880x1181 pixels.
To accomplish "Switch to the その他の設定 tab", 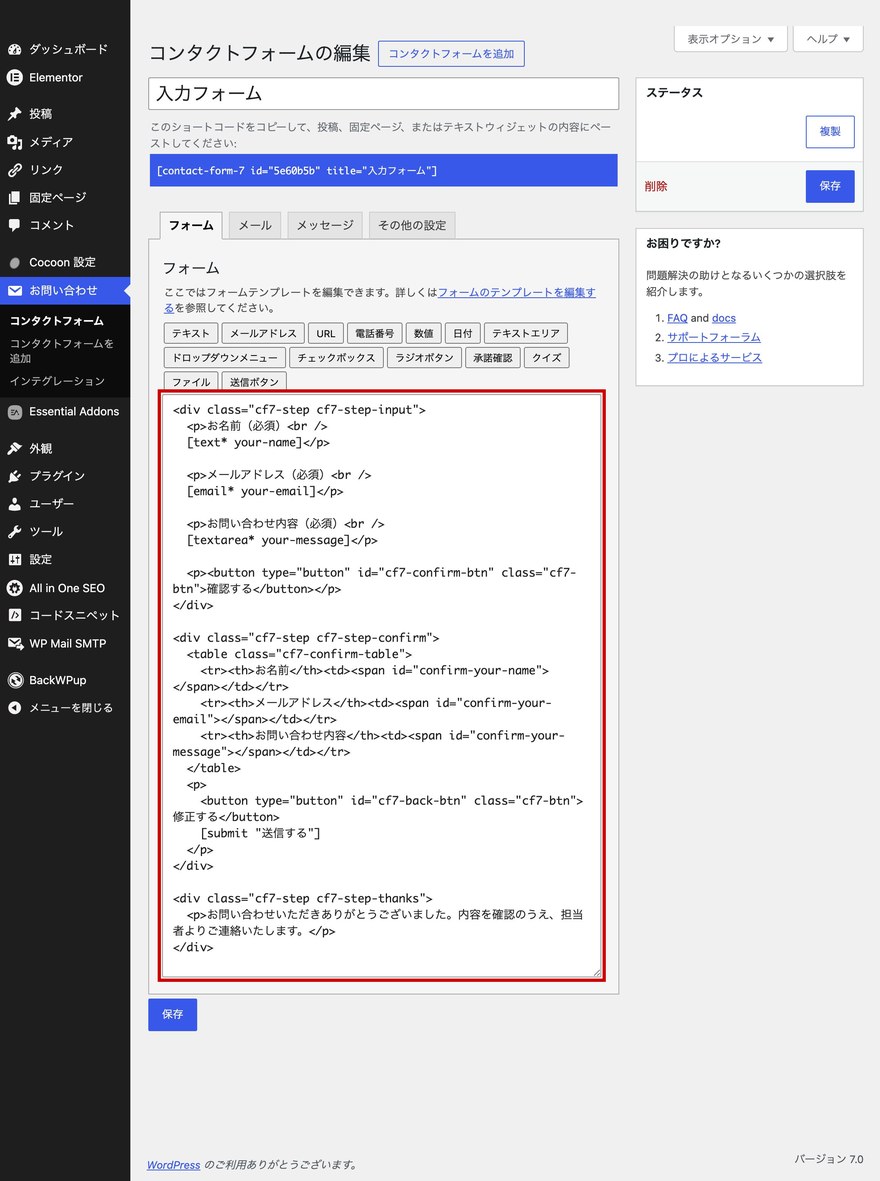I will pyautogui.click(x=412, y=225).
